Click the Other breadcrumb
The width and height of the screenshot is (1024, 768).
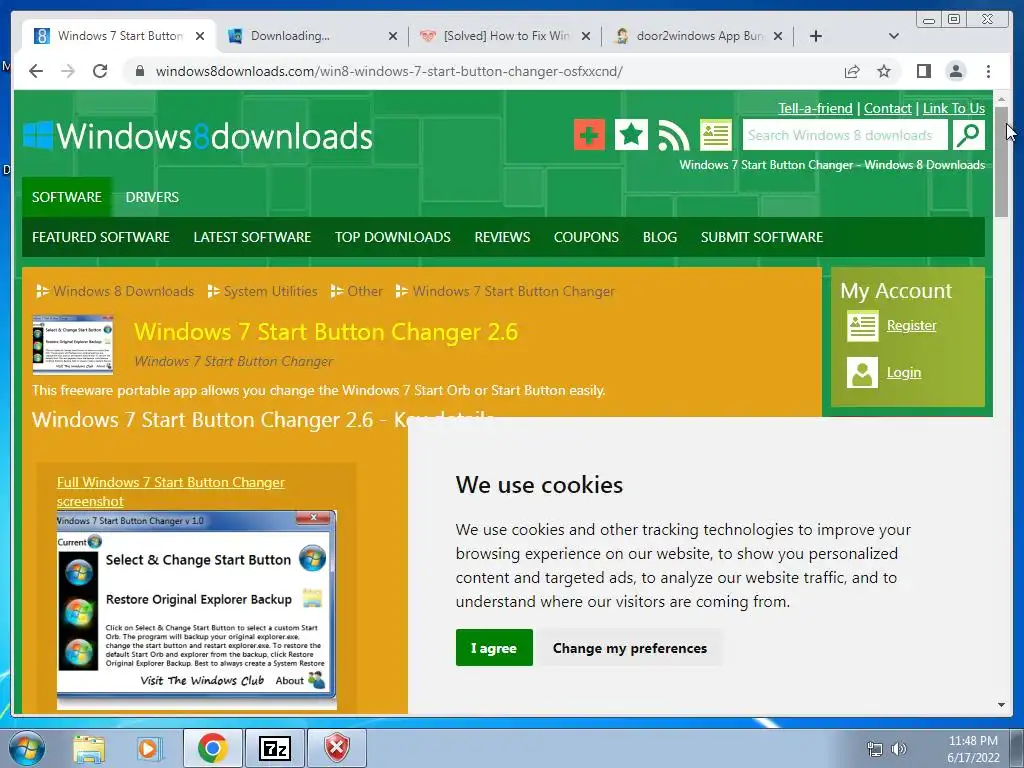[365, 291]
